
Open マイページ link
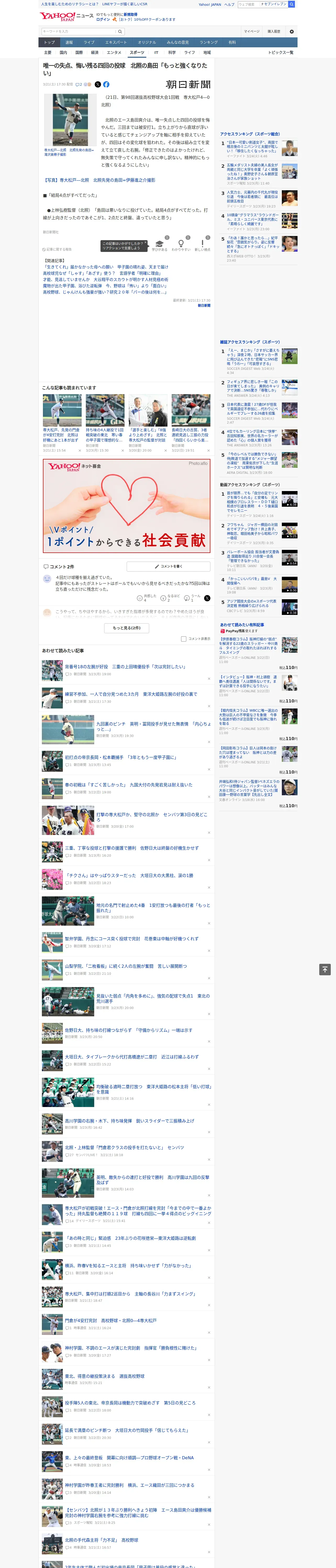pos(252,32)
